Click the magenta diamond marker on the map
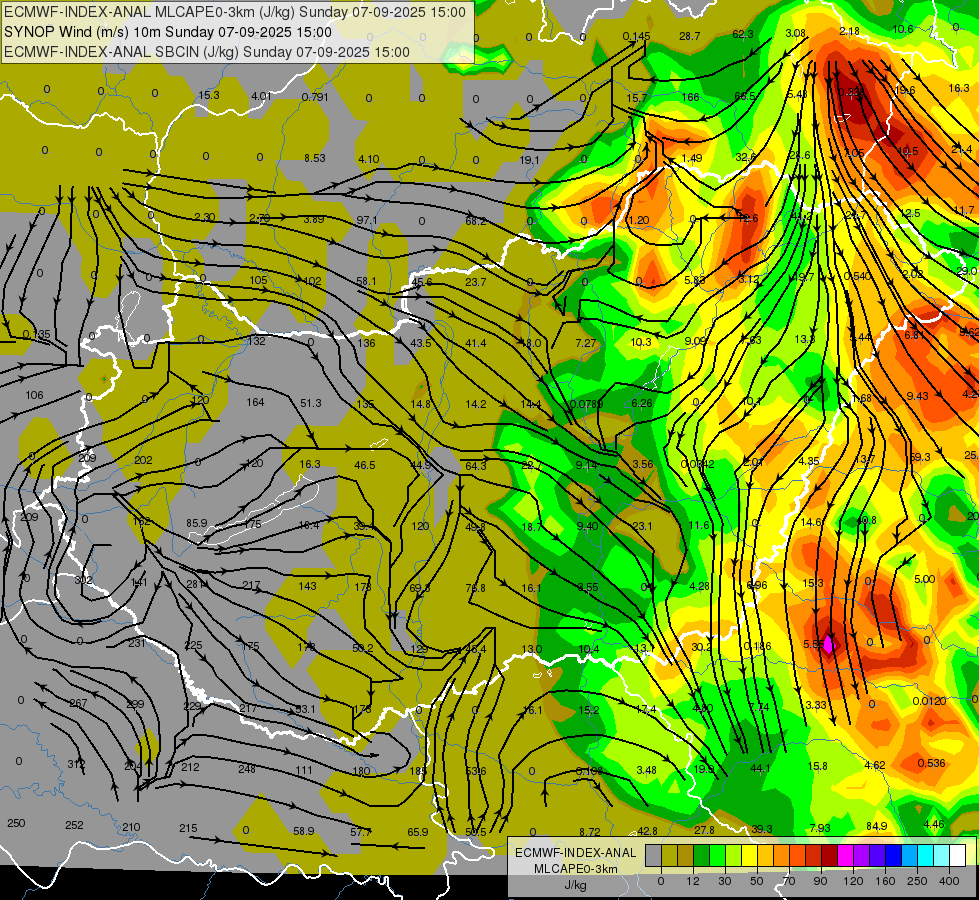Screen dimensions: 979x900 829,644
